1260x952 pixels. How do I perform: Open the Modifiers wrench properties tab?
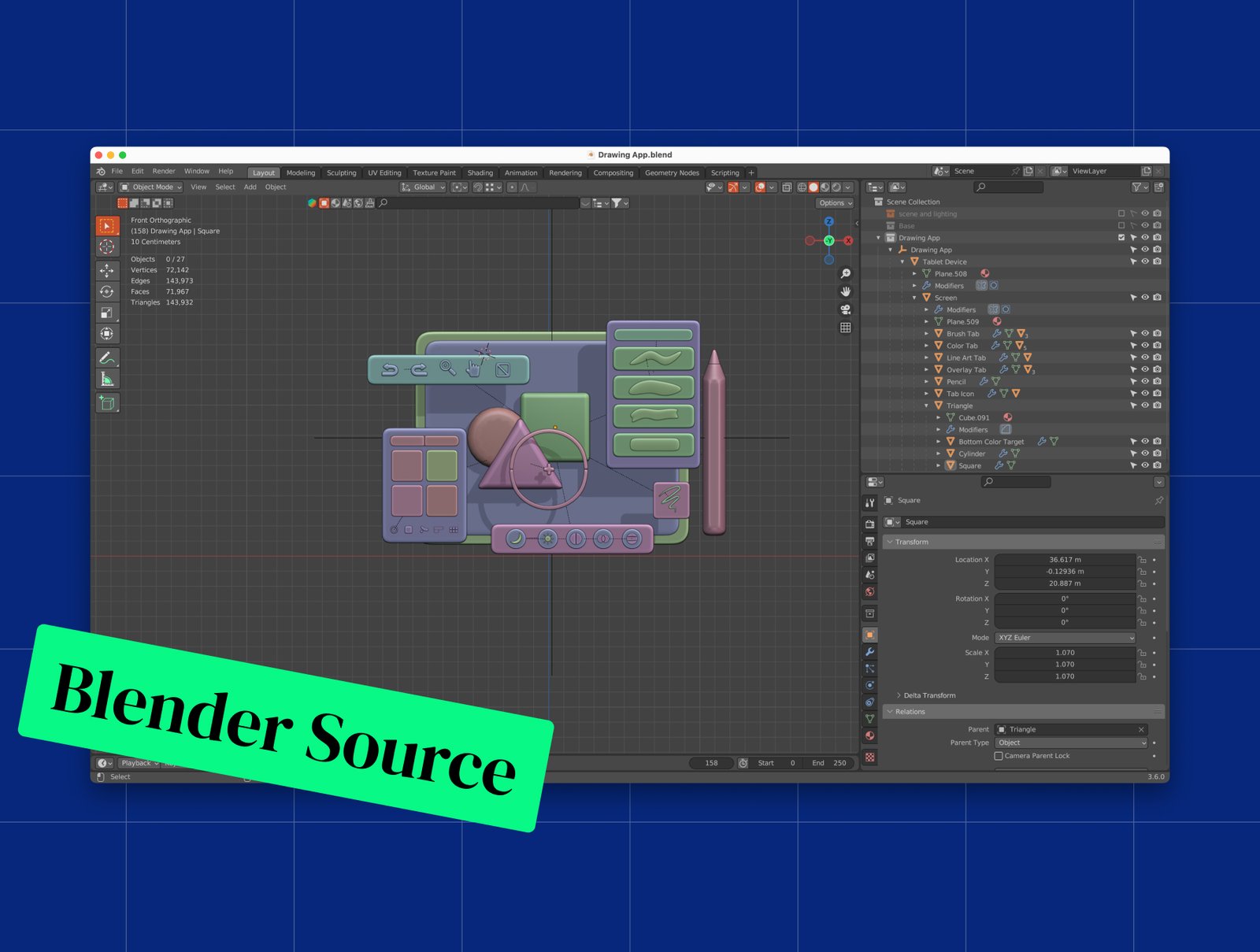tap(869, 652)
